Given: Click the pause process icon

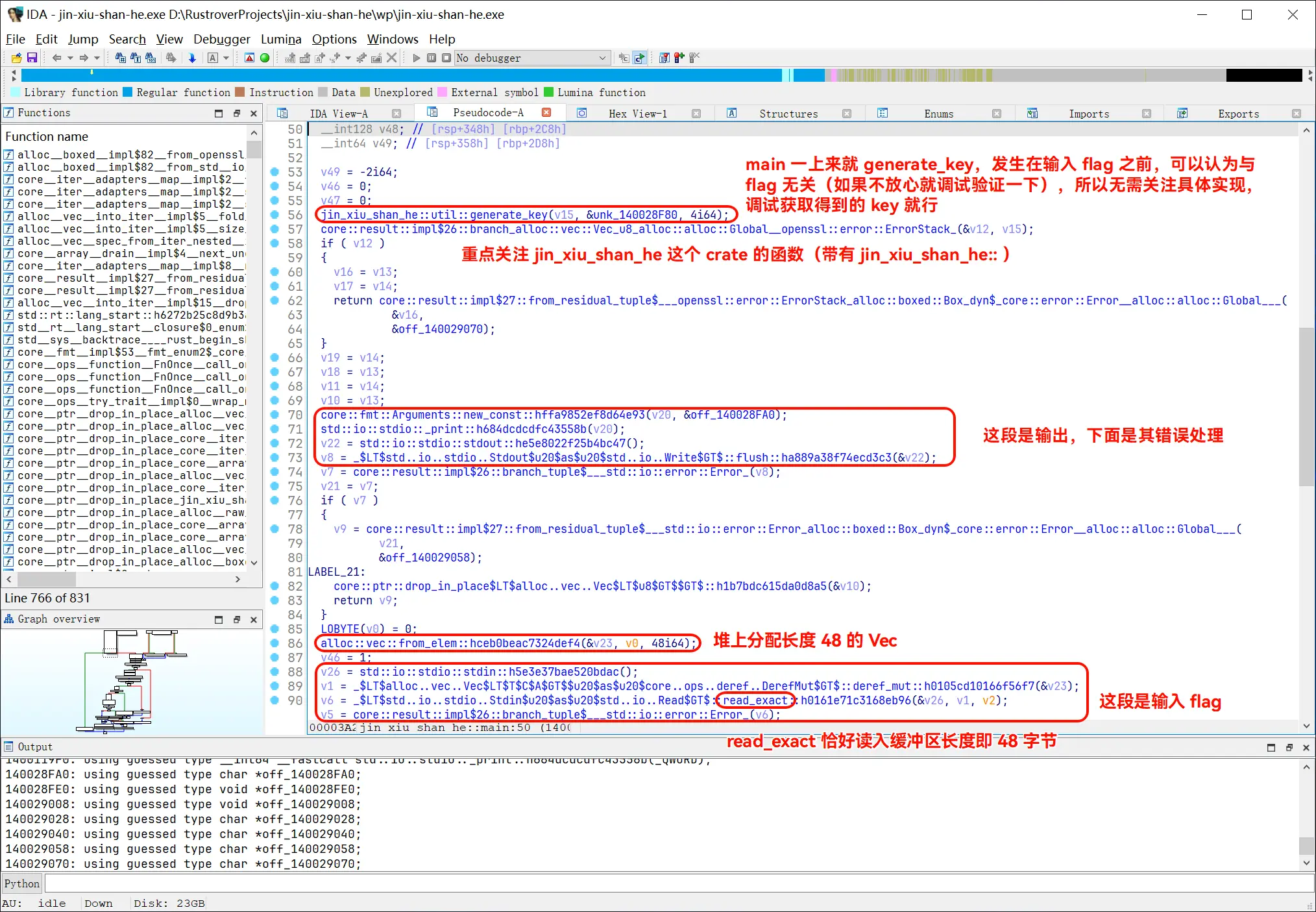Looking at the screenshot, I should [432, 58].
